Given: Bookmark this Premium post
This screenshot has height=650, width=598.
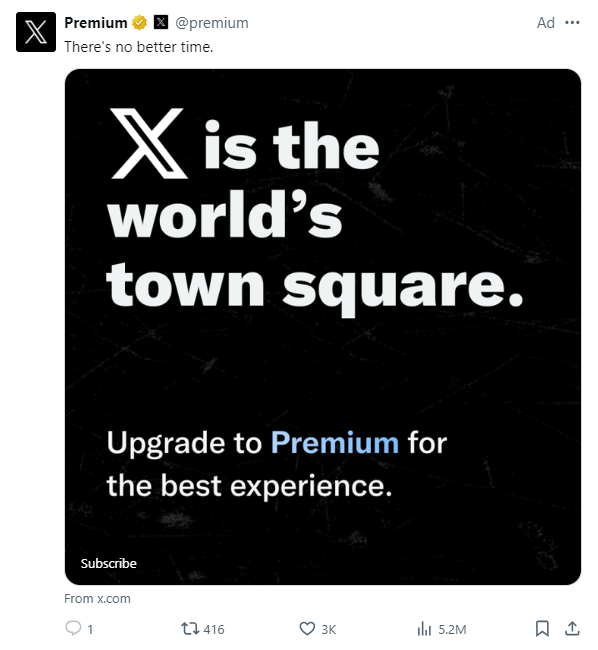Looking at the screenshot, I should (542, 628).
